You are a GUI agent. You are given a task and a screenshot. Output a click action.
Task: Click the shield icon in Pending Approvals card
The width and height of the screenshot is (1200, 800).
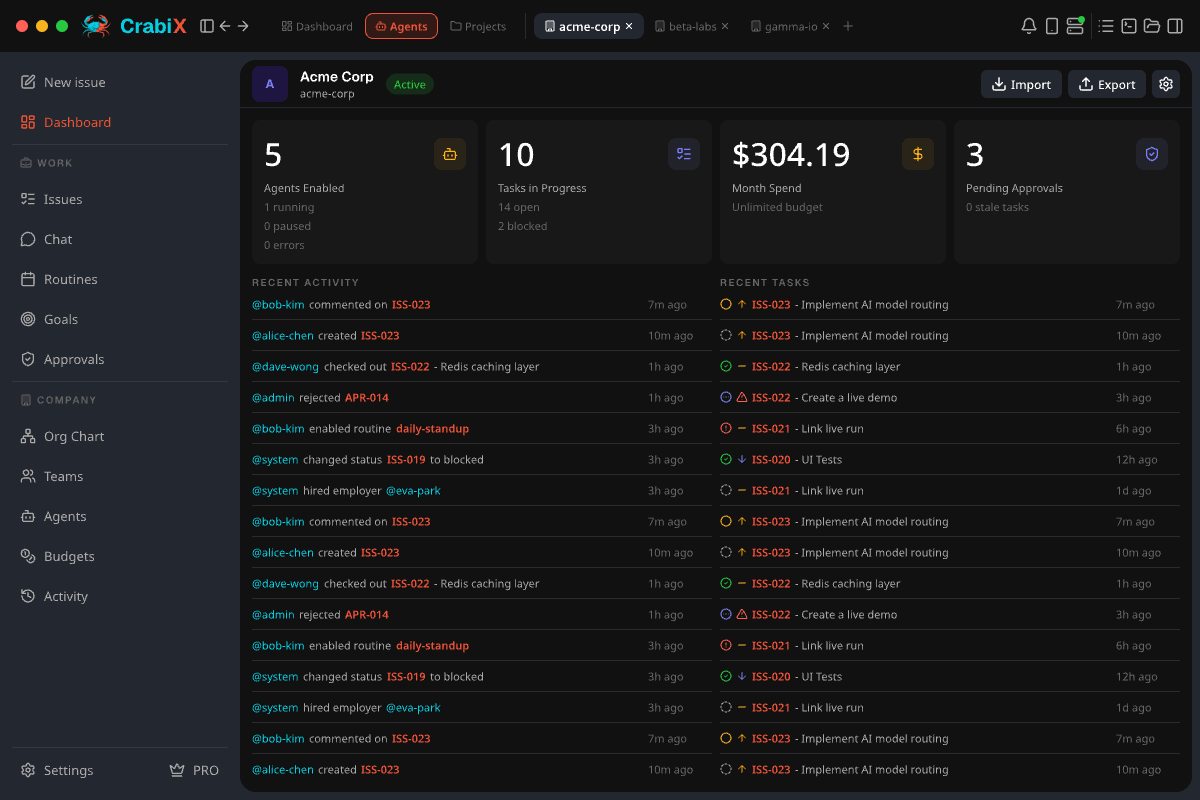click(1152, 154)
